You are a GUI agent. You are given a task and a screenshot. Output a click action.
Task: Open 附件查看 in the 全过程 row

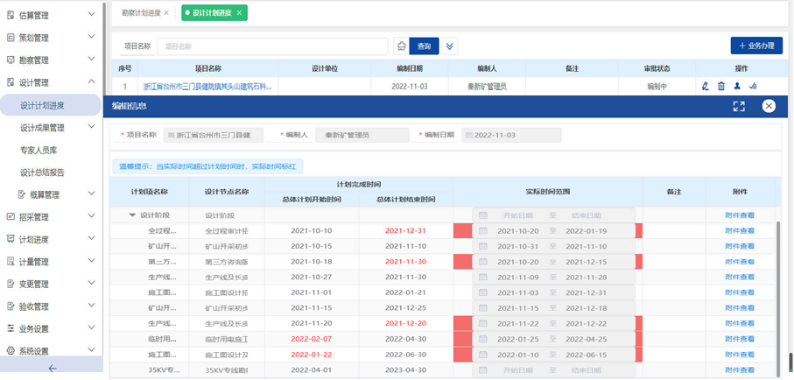click(x=740, y=231)
